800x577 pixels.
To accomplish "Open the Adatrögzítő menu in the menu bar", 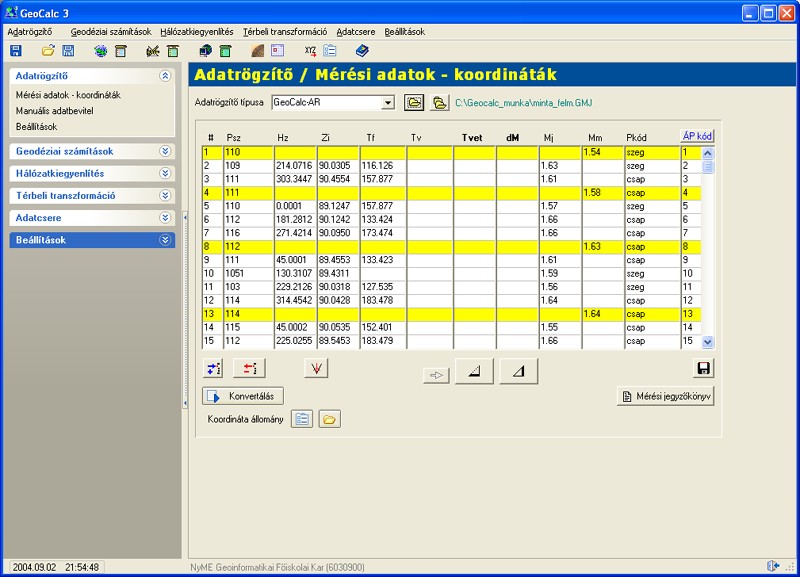I will [x=30, y=32].
